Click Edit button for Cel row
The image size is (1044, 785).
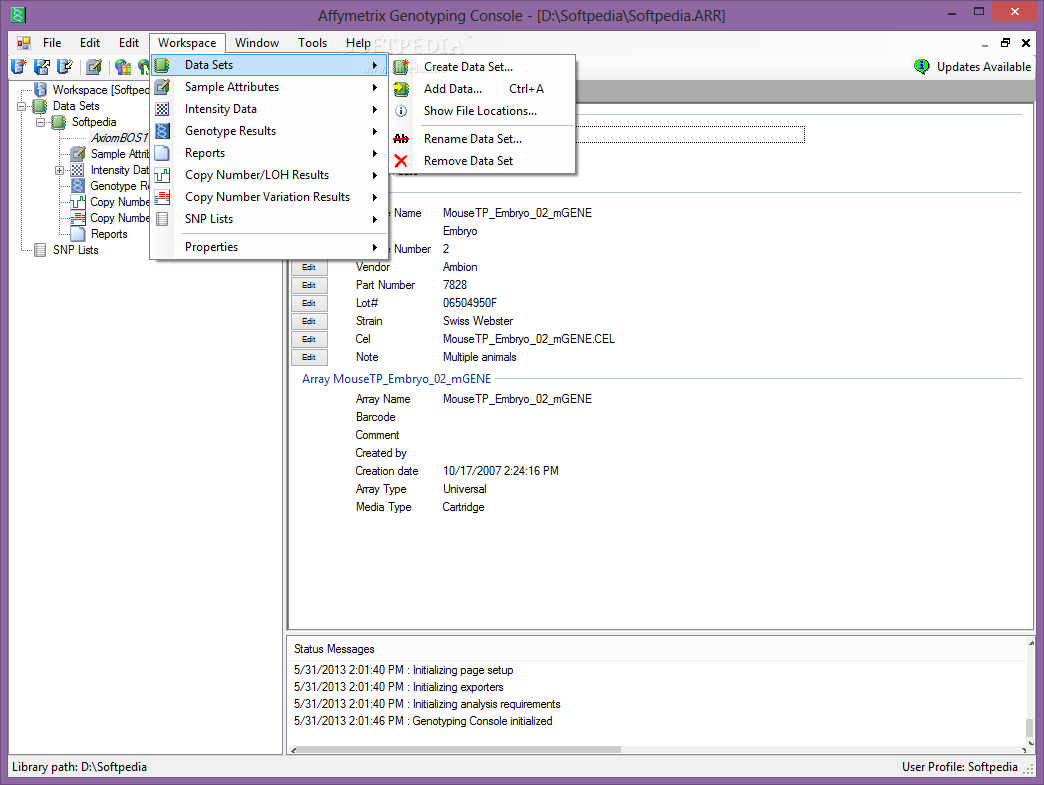(x=309, y=339)
